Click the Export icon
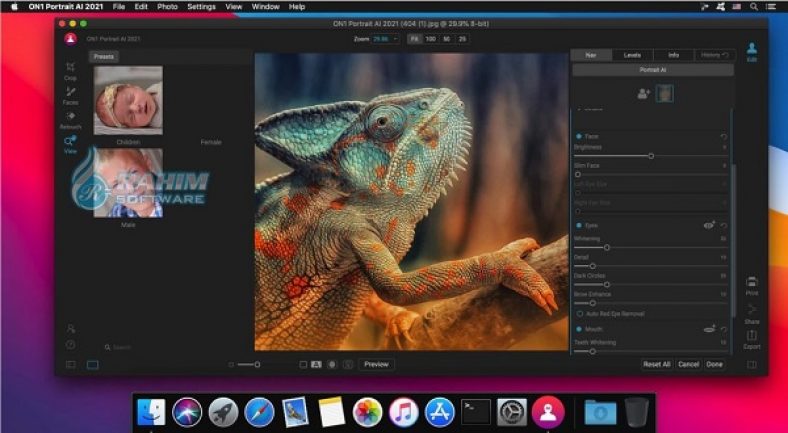This screenshot has width=788, height=433. [x=752, y=340]
